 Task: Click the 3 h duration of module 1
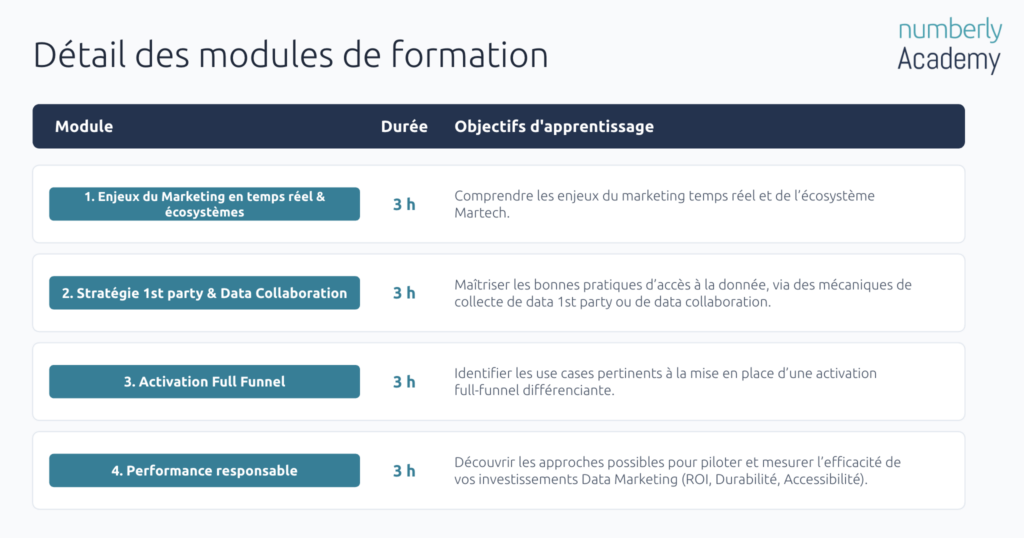point(404,204)
